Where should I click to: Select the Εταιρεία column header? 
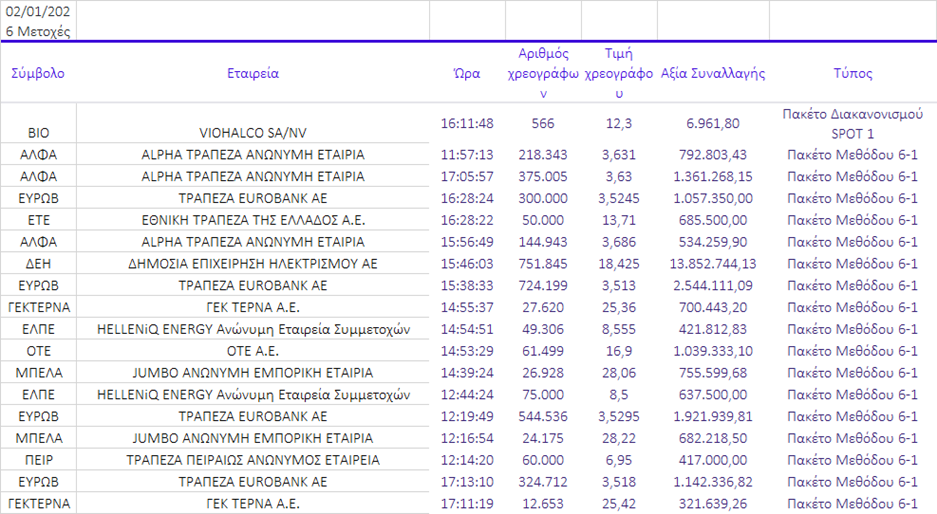point(252,74)
